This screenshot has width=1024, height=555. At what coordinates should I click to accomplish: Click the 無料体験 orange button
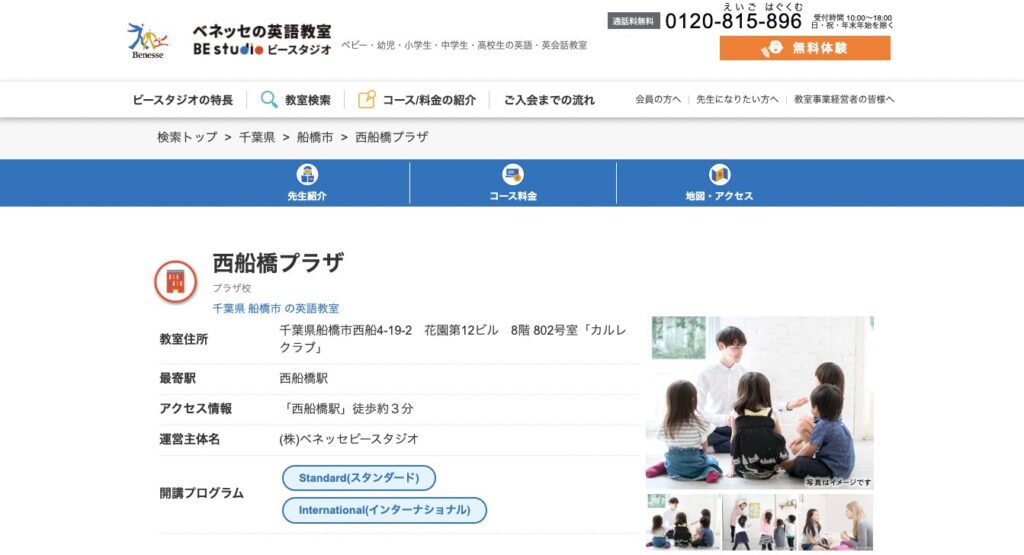(x=805, y=48)
